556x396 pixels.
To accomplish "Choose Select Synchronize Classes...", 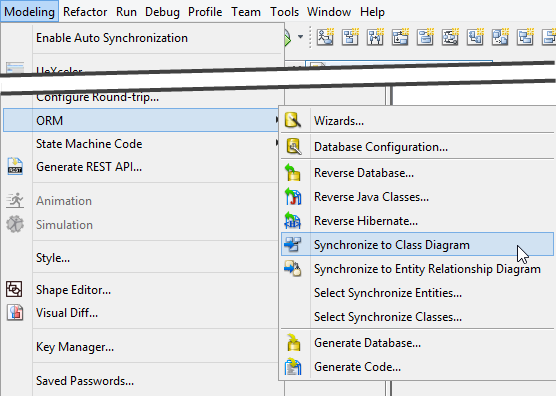I will [388, 317].
